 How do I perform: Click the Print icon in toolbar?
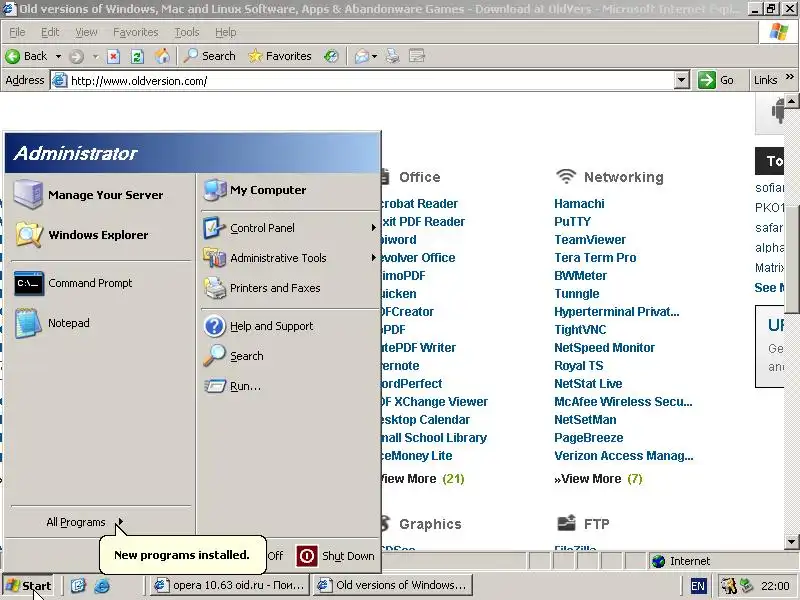[392, 56]
